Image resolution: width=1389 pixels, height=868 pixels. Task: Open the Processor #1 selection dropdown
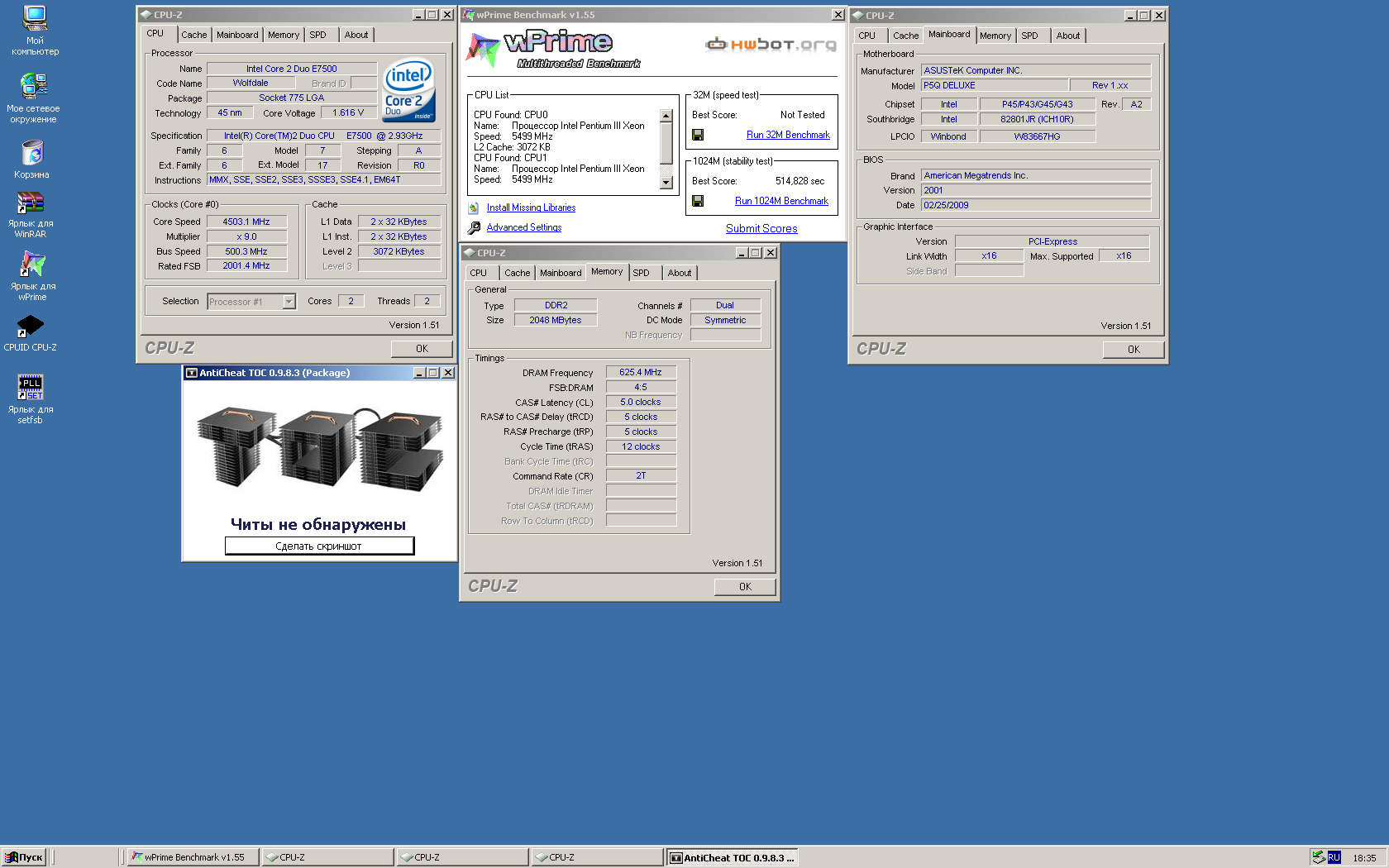point(289,302)
